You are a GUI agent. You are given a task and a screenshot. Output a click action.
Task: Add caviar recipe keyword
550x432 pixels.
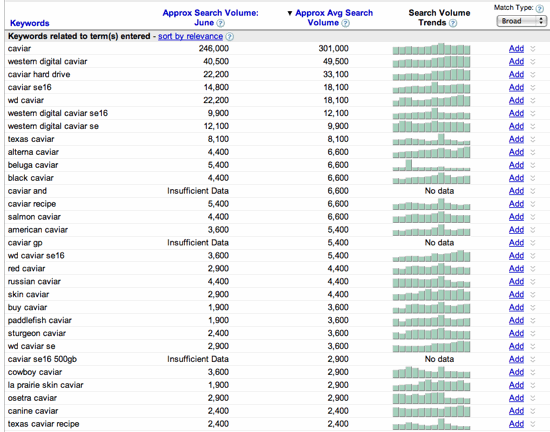point(516,204)
